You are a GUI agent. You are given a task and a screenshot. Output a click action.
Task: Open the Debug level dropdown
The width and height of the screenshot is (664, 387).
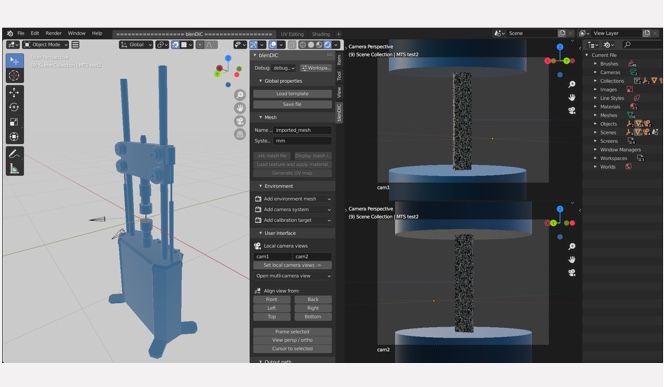(284, 68)
